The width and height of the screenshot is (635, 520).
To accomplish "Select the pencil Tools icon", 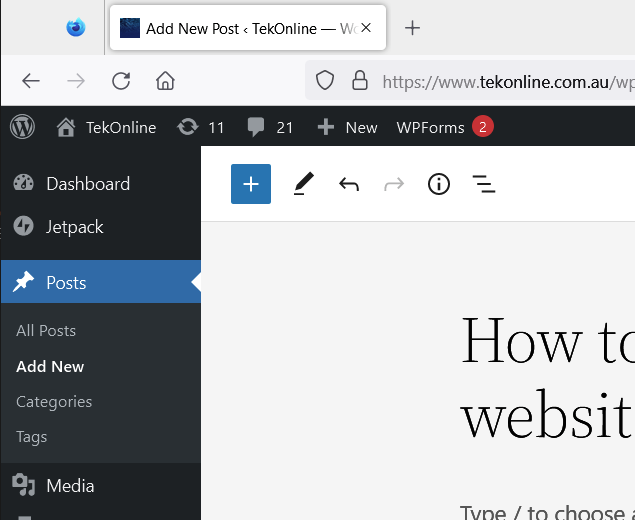I will 303,184.
